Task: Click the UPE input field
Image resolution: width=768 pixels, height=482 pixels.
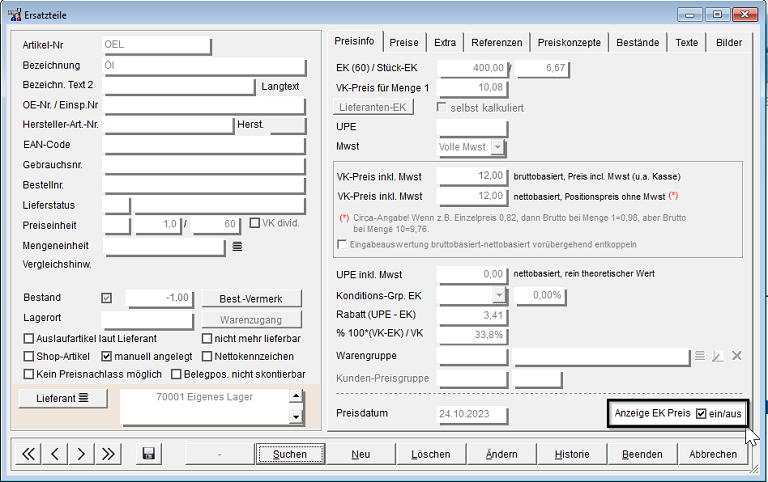Action: pyautogui.click(x=473, y=128)
